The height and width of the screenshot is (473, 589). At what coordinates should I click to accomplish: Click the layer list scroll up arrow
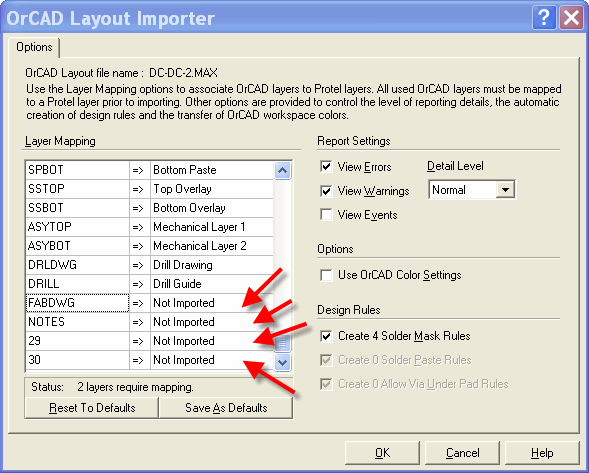click(282, 171)
